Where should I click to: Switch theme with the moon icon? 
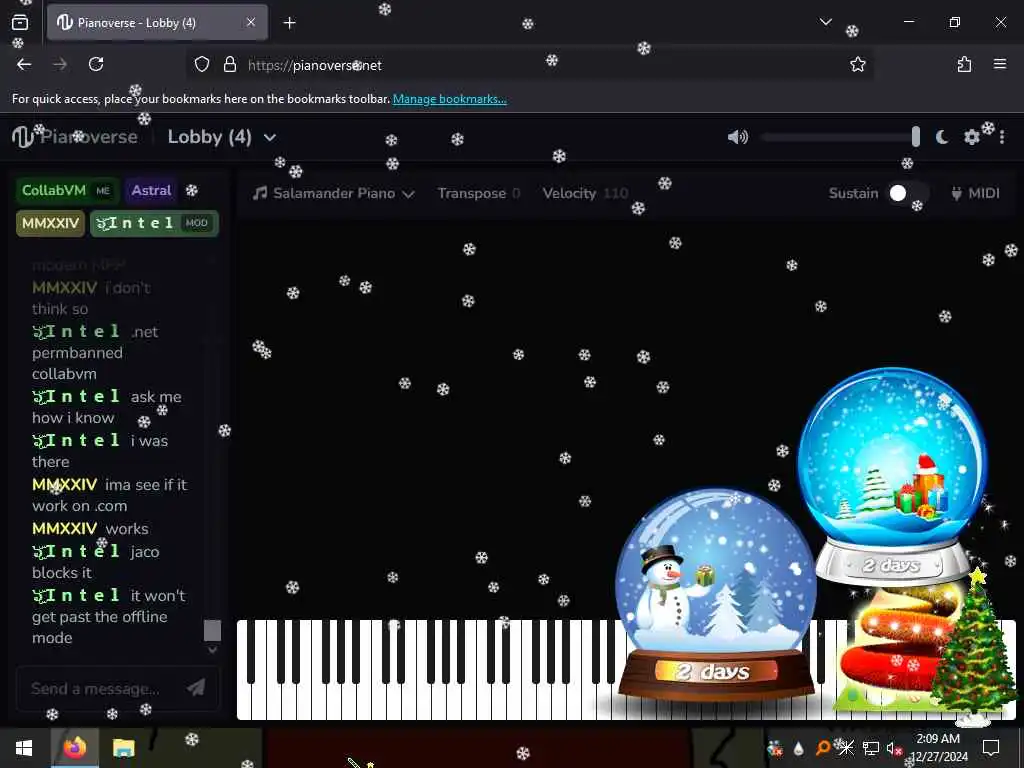(x=942, y=136)
